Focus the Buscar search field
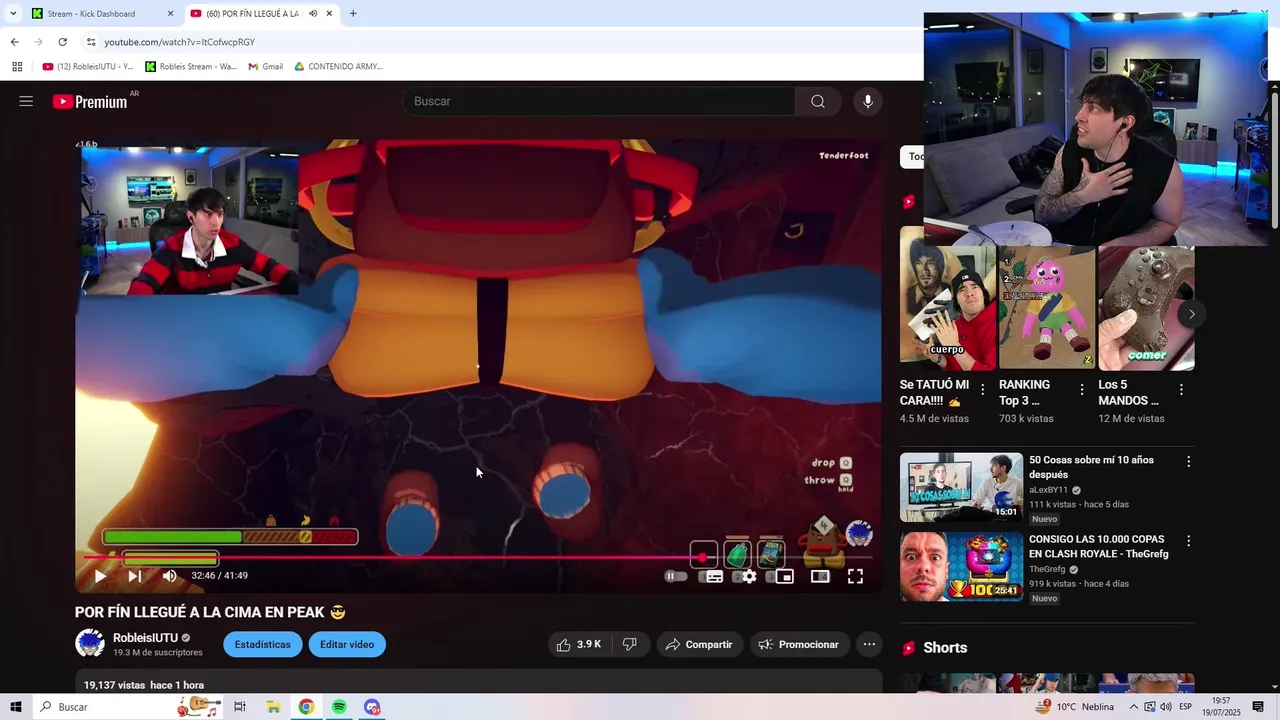1280x720 pixels. (x=598, y=101)
